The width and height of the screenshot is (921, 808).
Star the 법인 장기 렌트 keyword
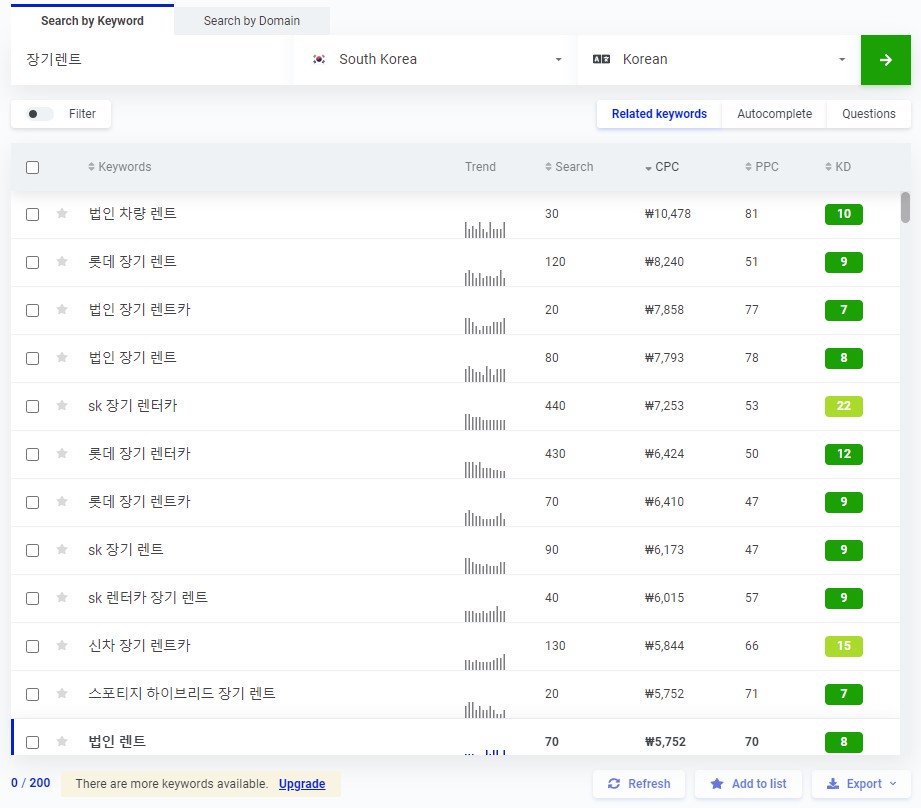coord(62,358)
